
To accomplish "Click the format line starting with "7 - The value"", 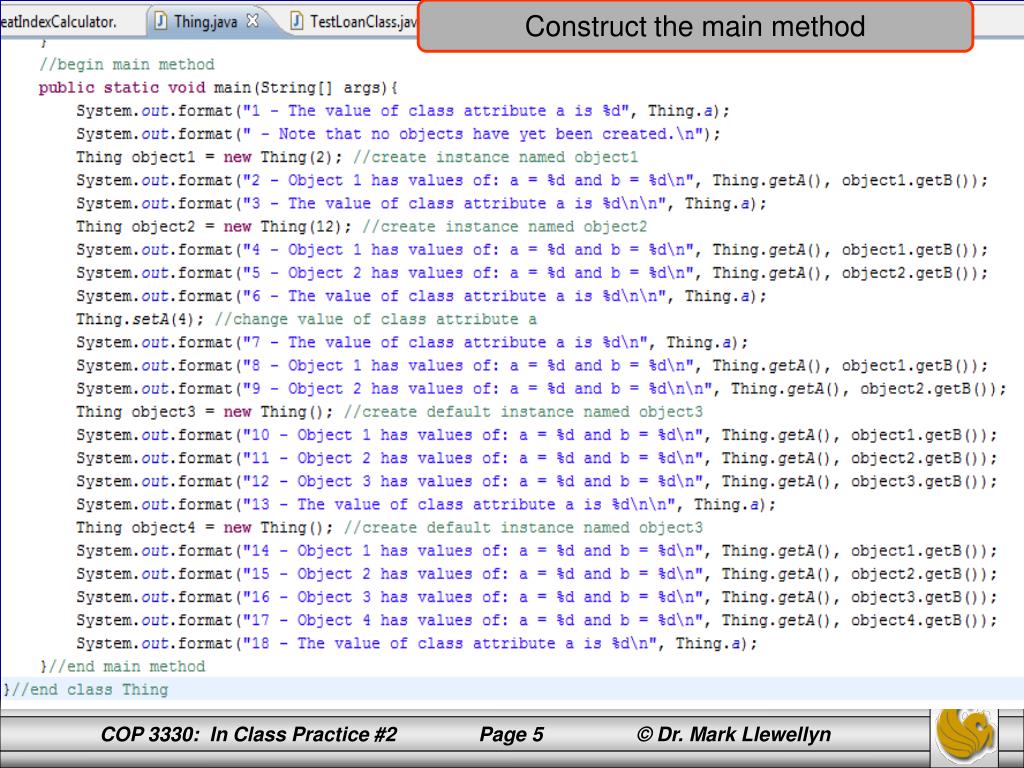I will coord(412,343).
